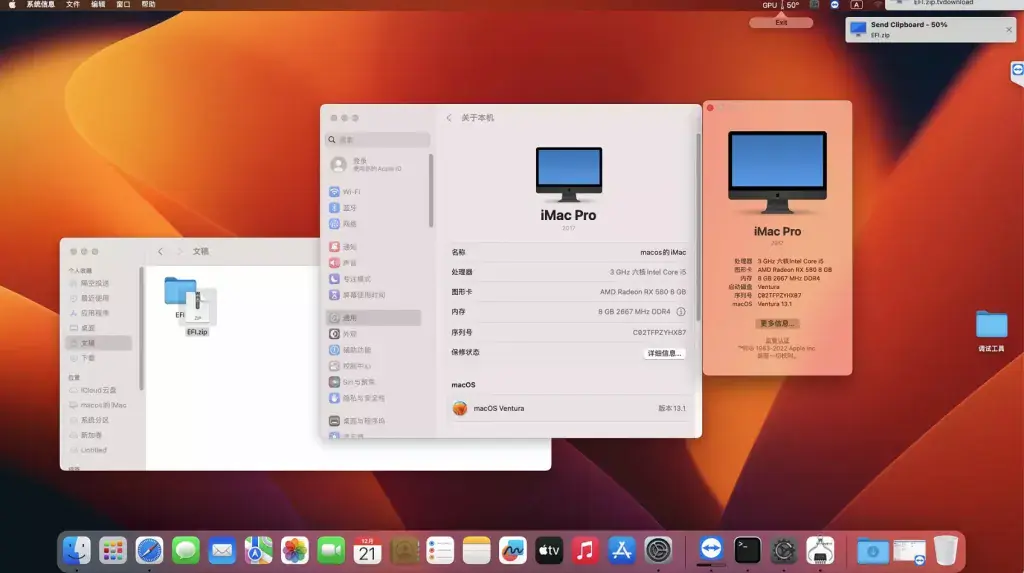The height and width of the screenshot is (573, 1024).
Task: Launch Safari from the Dock
Action: pos(149,550)
